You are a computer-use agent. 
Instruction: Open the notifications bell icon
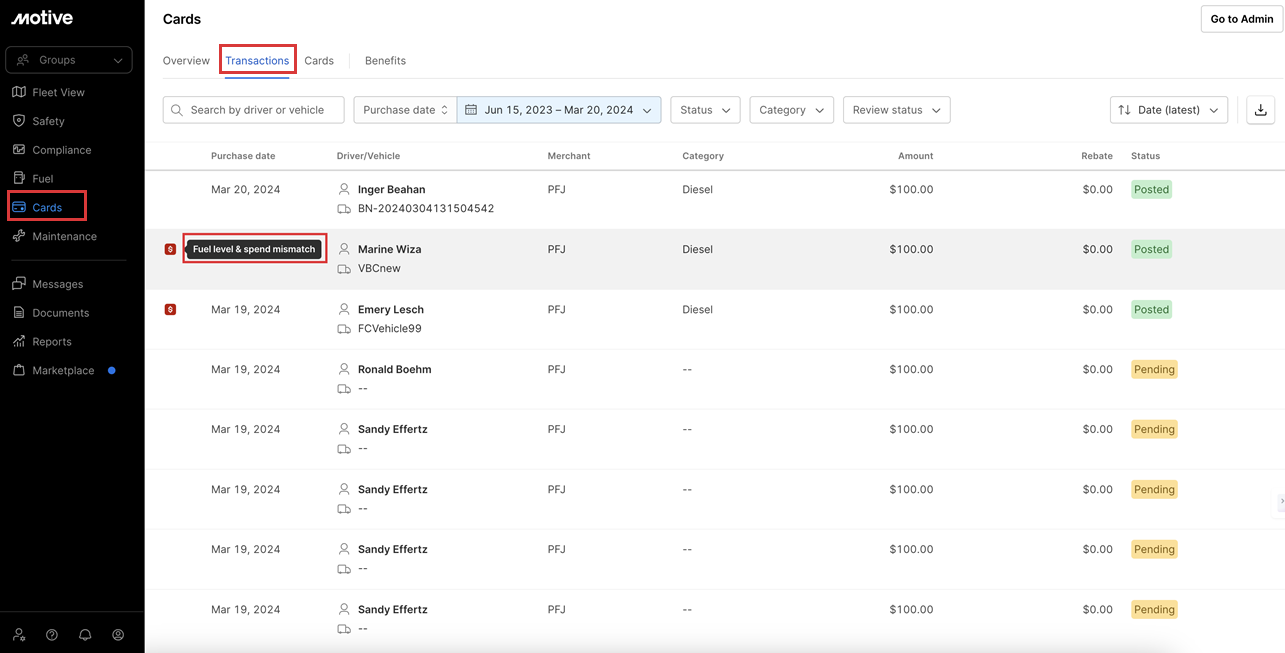pyautogui.click(x=85, y=635)
